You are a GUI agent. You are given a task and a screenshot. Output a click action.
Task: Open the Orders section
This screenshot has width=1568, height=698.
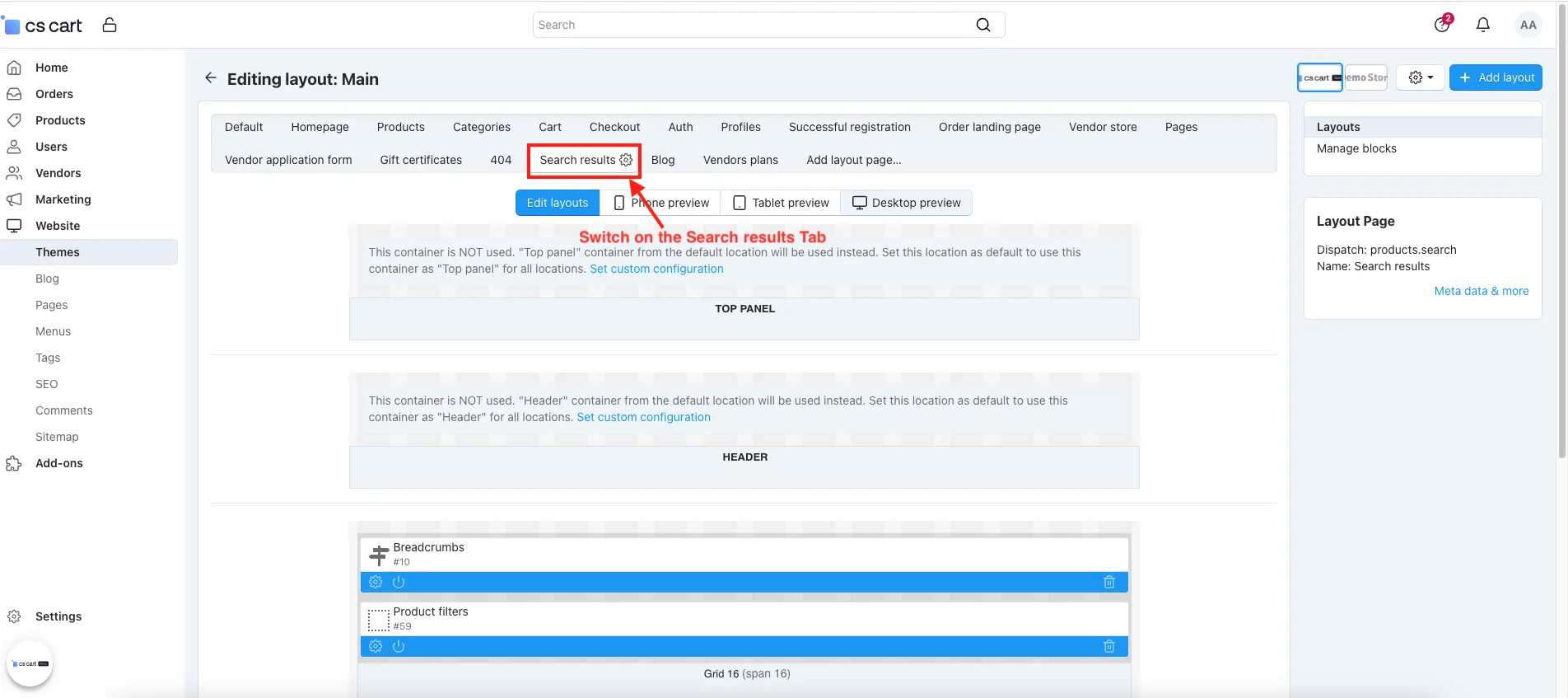(54, 94)
